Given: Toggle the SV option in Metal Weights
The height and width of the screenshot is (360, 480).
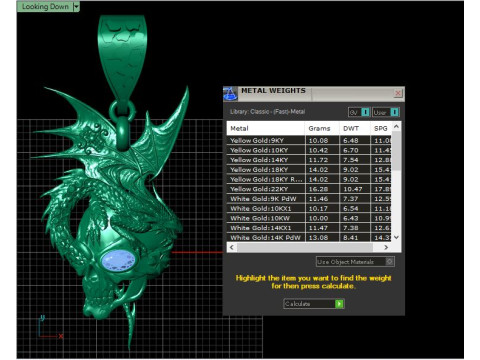Looking at the screenshot, I should 359,112.
